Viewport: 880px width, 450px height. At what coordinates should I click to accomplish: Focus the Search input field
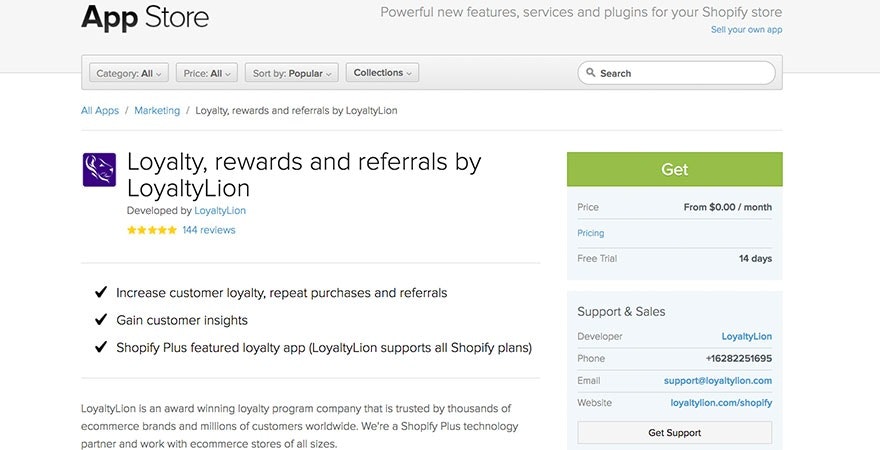pos(684,73)
